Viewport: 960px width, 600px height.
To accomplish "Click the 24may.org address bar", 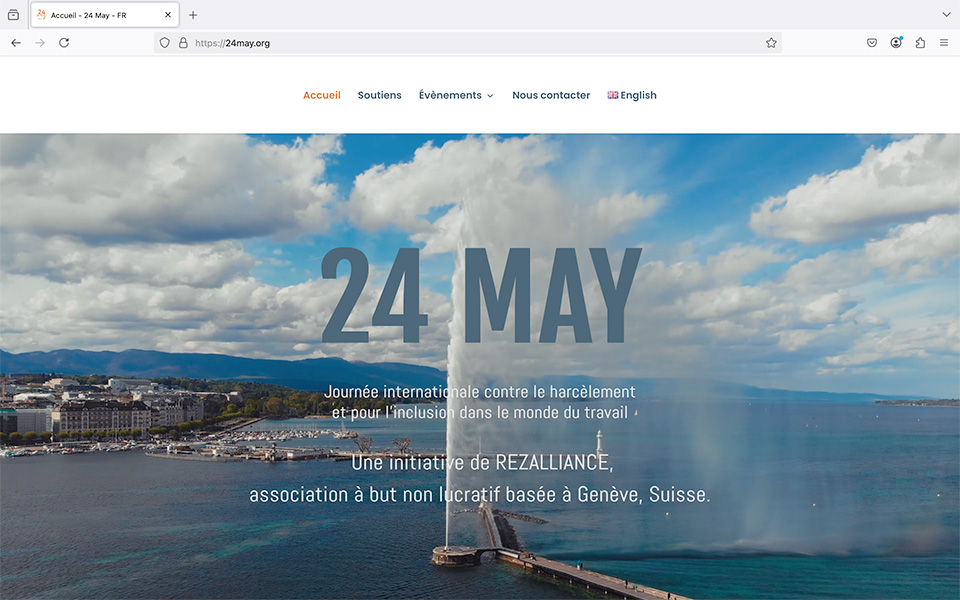I will coord(468,43).
